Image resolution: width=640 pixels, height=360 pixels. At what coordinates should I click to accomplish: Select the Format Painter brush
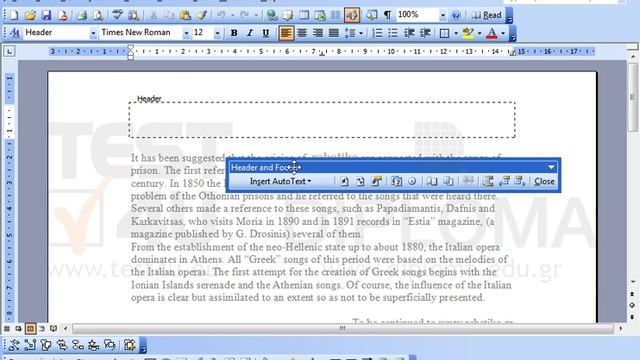[x=201, y=16]
